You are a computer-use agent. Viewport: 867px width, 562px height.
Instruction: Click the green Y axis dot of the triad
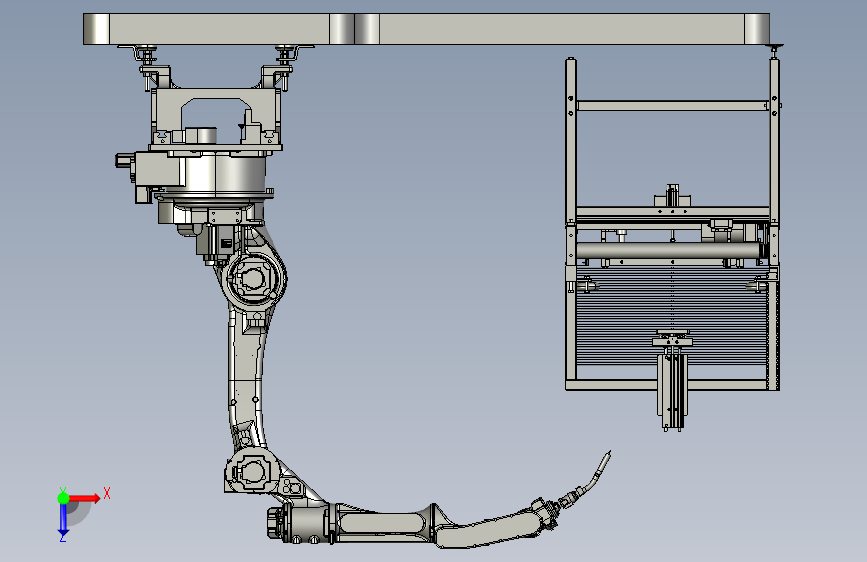[63, 498]
